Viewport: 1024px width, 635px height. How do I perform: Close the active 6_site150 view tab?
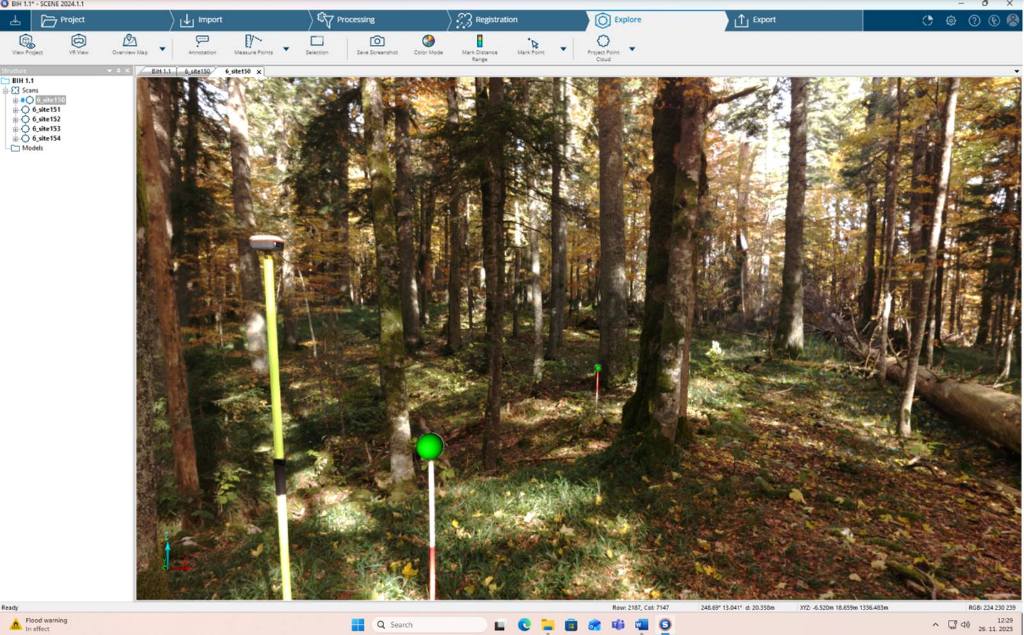(x=259, y=72)
